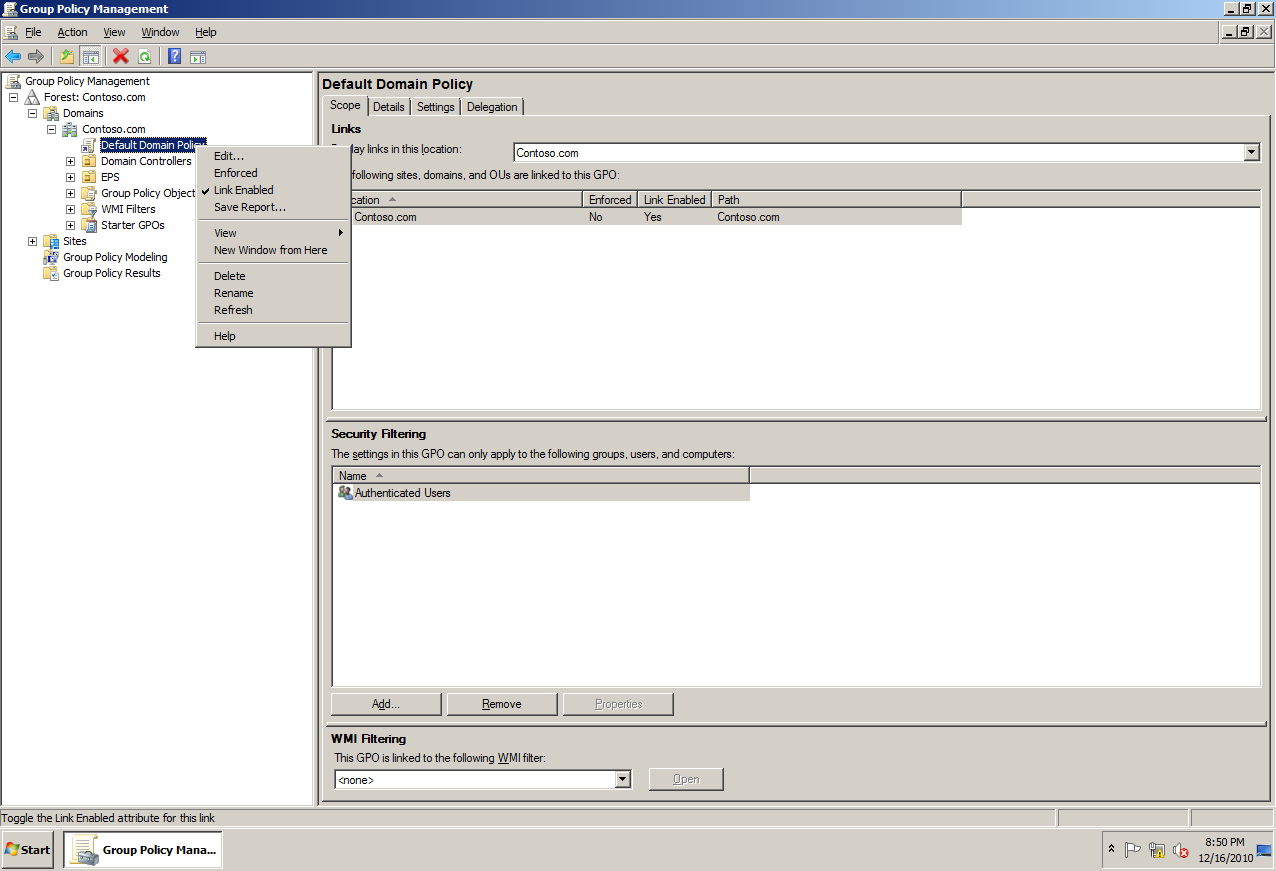Open the Action menu
Image resolution: width=1276 pixels, height=871 pixels.
[72, 32]
